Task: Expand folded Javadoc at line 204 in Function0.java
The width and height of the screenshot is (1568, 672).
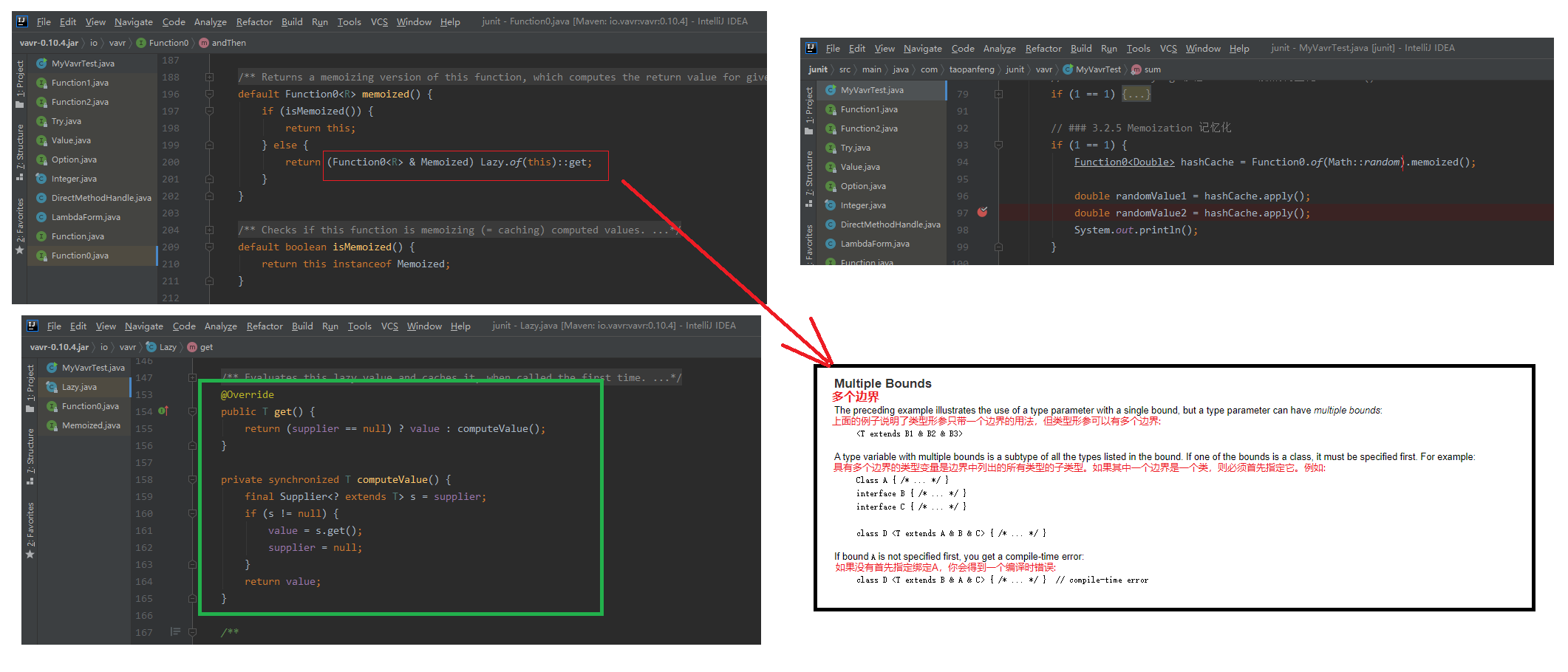Action: point(209,230)
